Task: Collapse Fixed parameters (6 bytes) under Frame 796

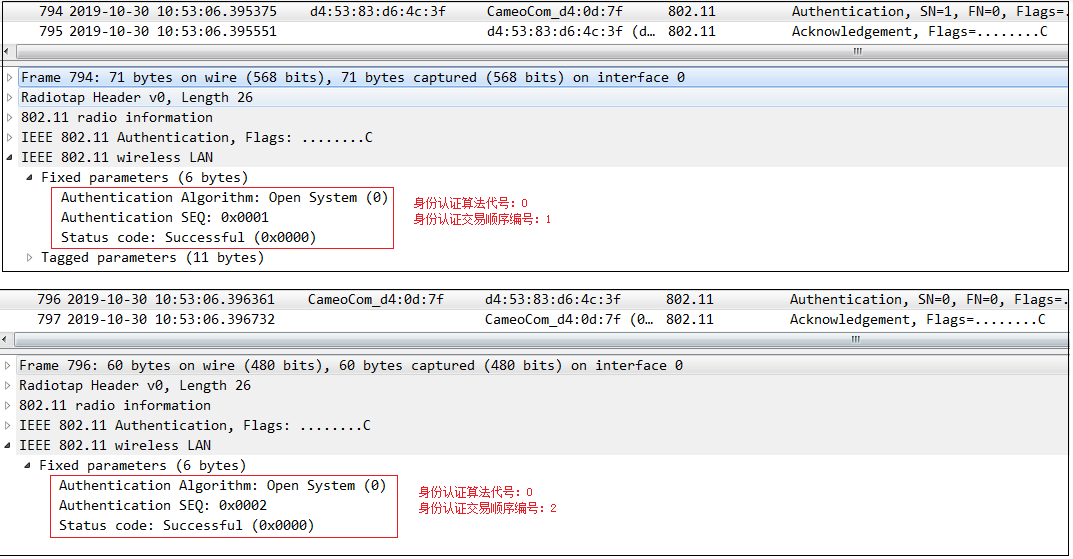Action: [x=27, y=465]
